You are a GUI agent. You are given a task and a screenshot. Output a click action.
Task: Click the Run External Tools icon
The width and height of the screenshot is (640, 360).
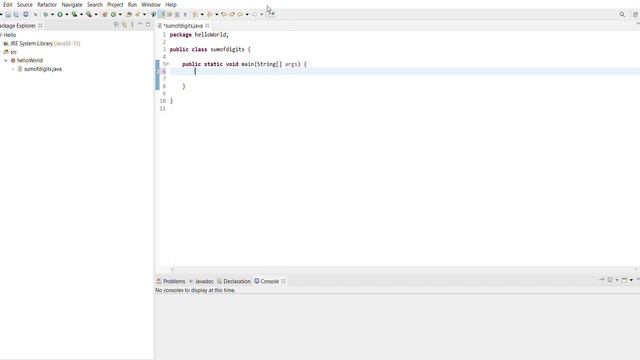pos(89,14)
